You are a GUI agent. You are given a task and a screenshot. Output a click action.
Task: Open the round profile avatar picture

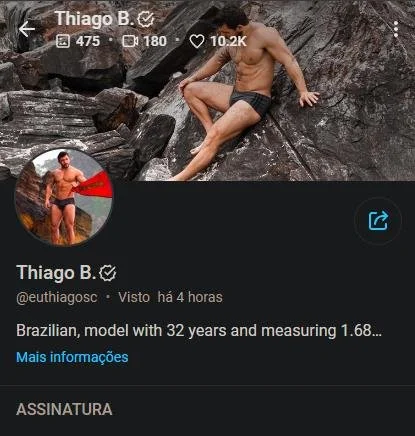click(64, 197)
